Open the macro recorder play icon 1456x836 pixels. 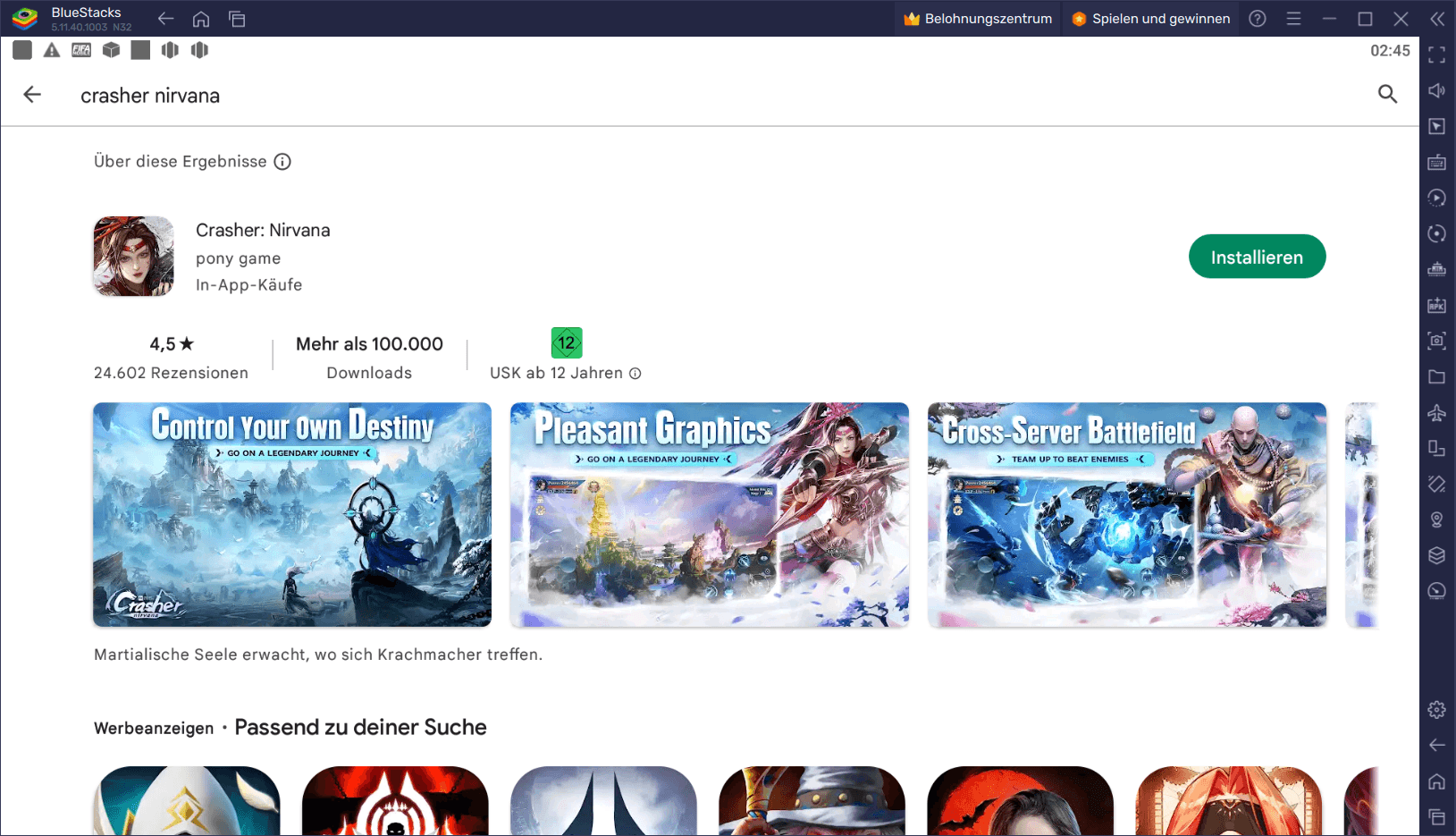coord(1436,198)
